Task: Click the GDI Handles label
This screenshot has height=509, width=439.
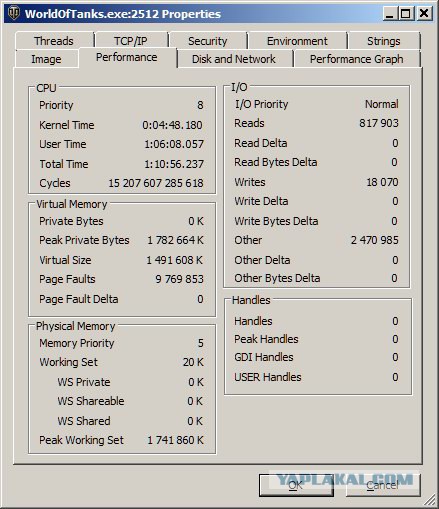Action: coord(264,357)
